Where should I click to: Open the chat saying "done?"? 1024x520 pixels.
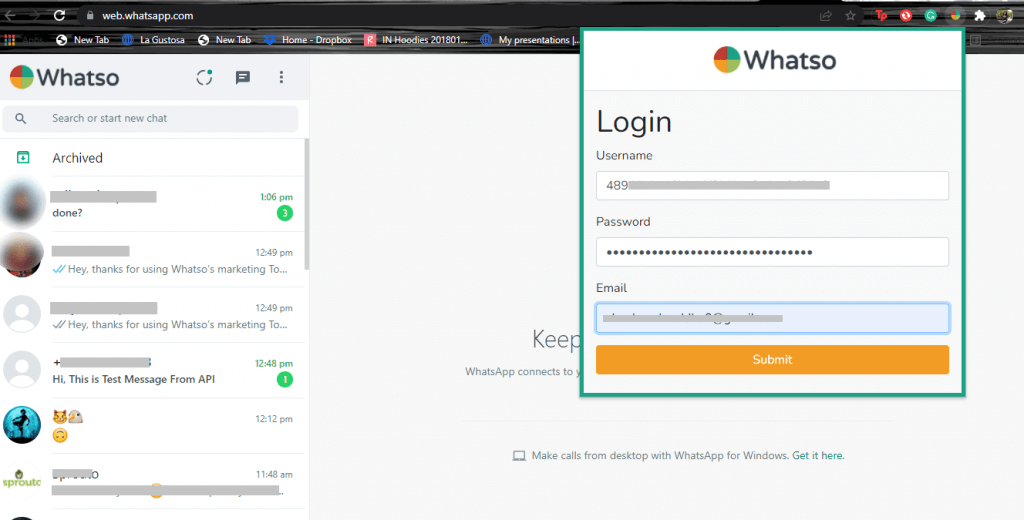(x=153, y=204)
